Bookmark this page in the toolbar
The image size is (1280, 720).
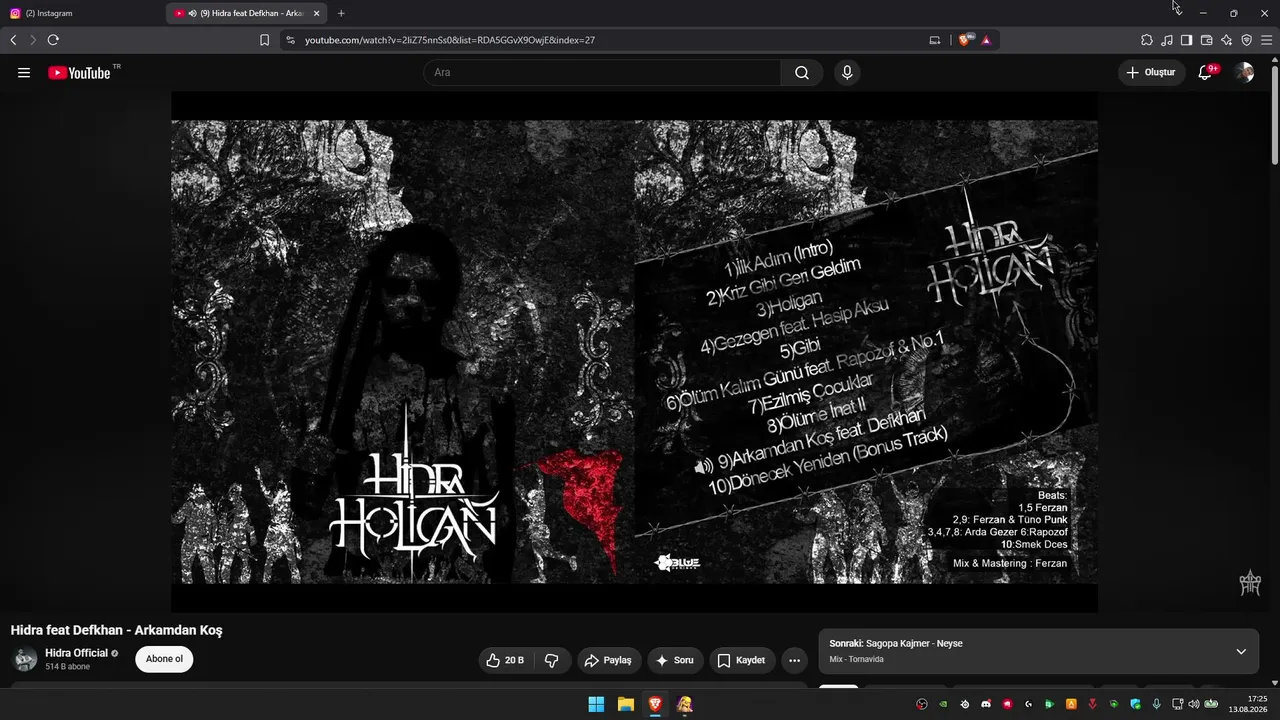pyautogui.click(x=264, y=40)
